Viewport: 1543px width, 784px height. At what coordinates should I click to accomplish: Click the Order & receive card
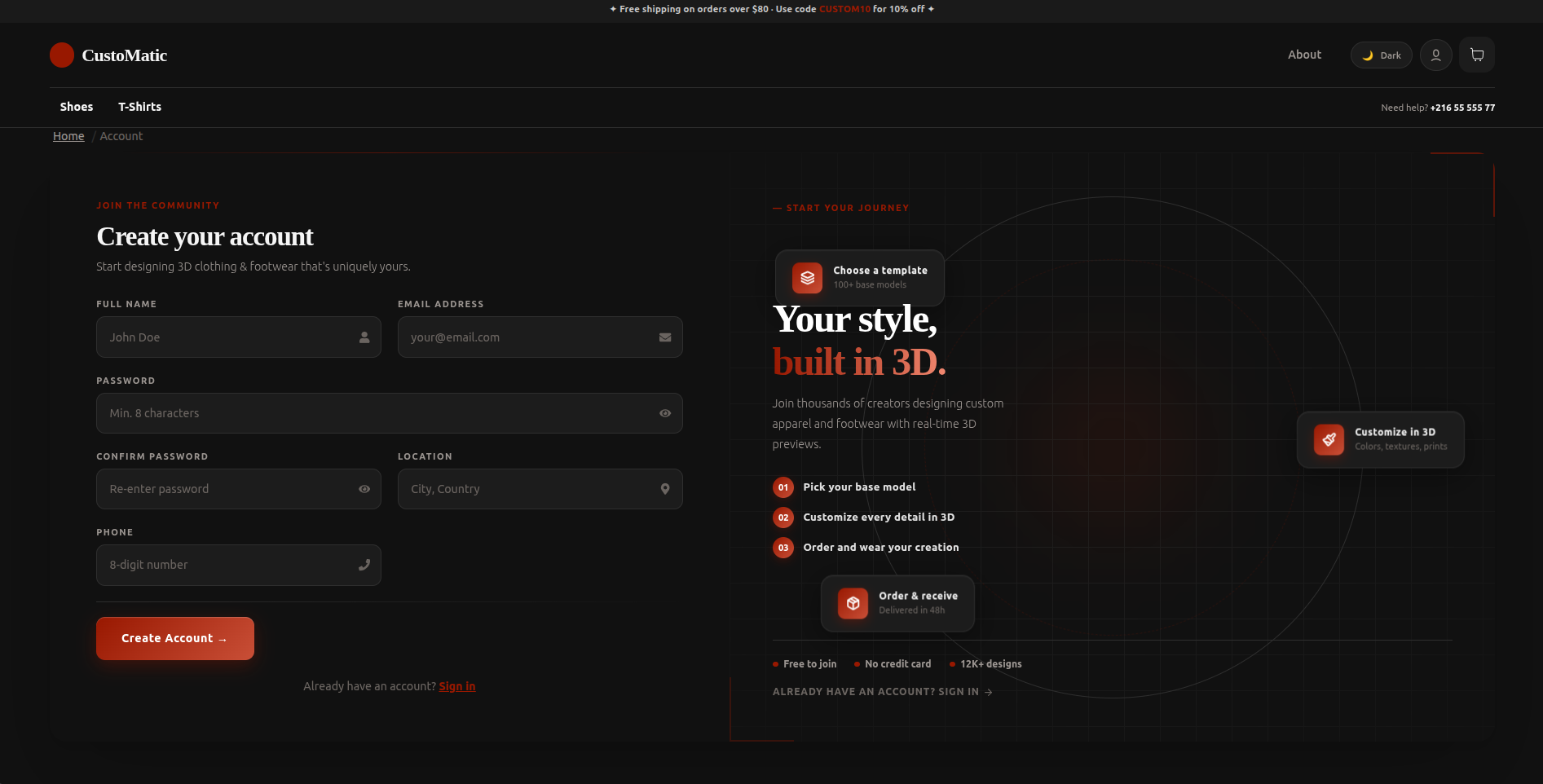[897, 604]
